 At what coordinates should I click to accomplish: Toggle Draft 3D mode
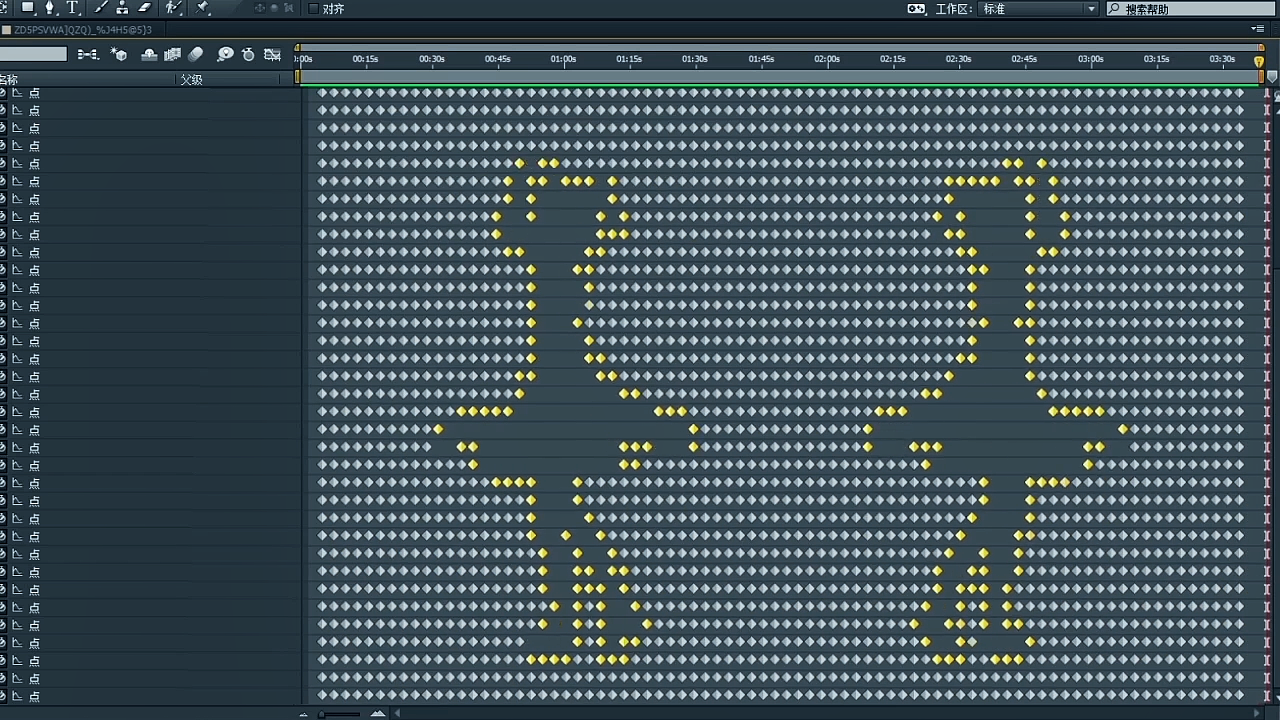tap(119, 54)
